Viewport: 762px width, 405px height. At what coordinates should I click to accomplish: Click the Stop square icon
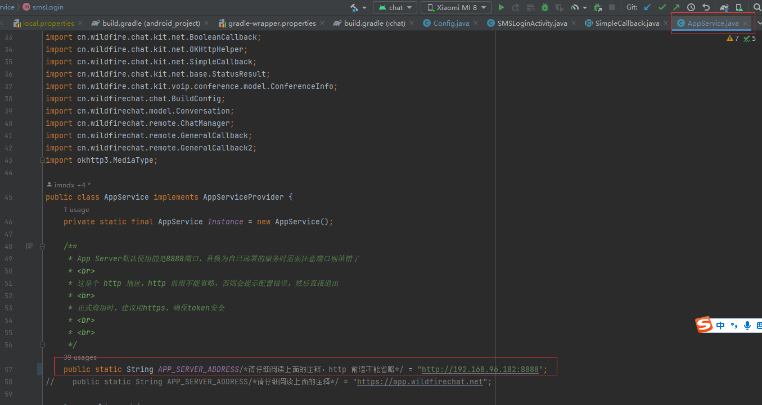click(612, 7)
